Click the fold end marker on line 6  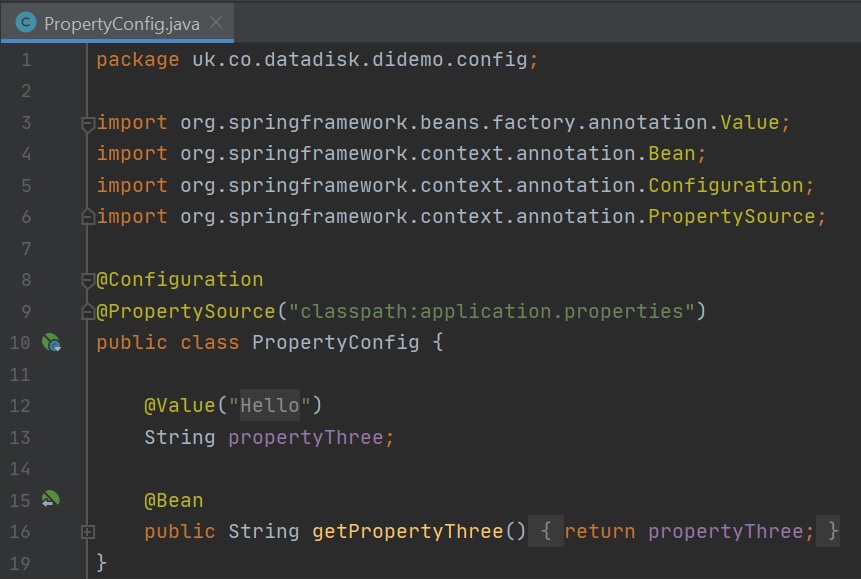[x=88, y=217]
